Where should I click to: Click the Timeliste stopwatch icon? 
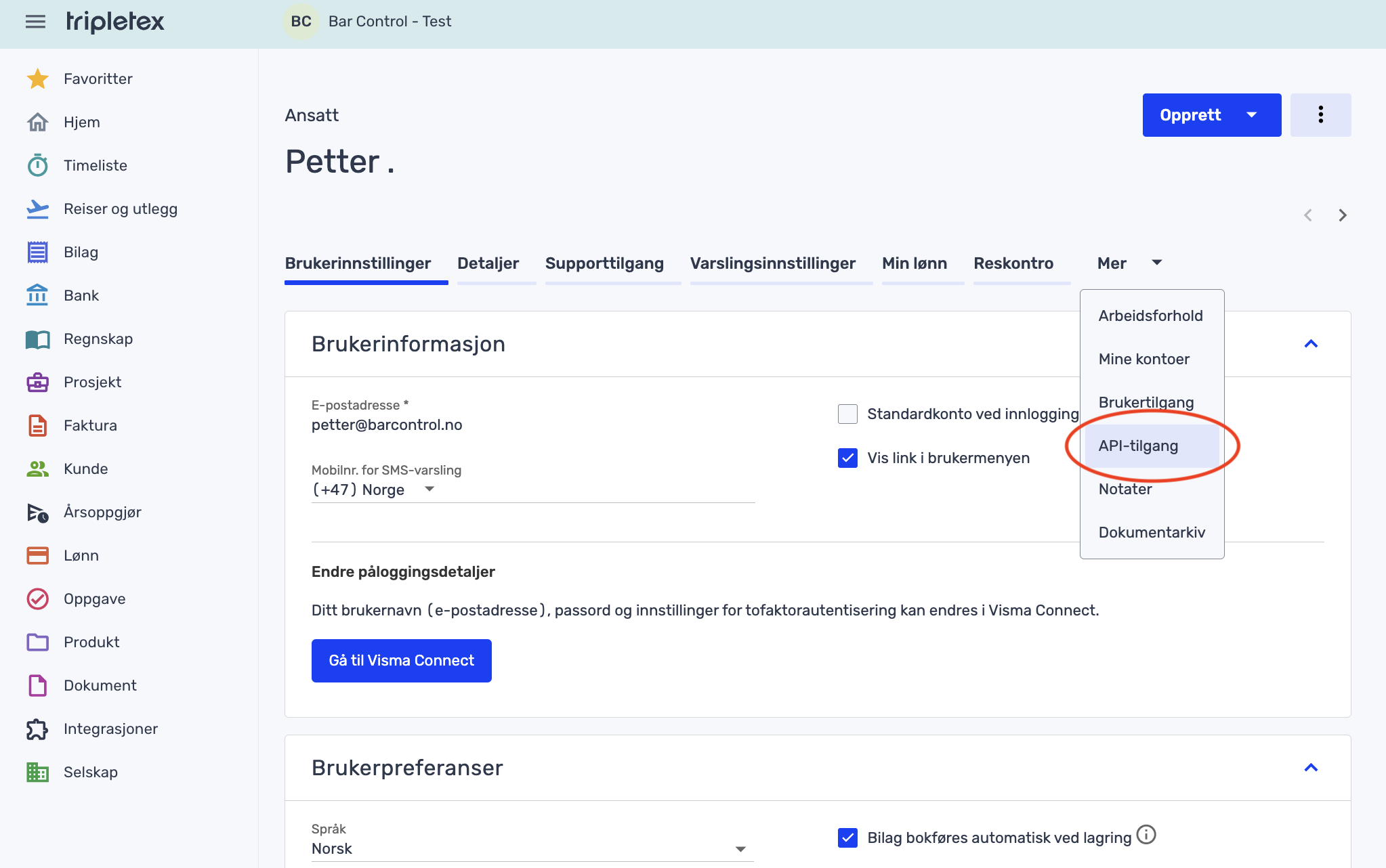38,165
